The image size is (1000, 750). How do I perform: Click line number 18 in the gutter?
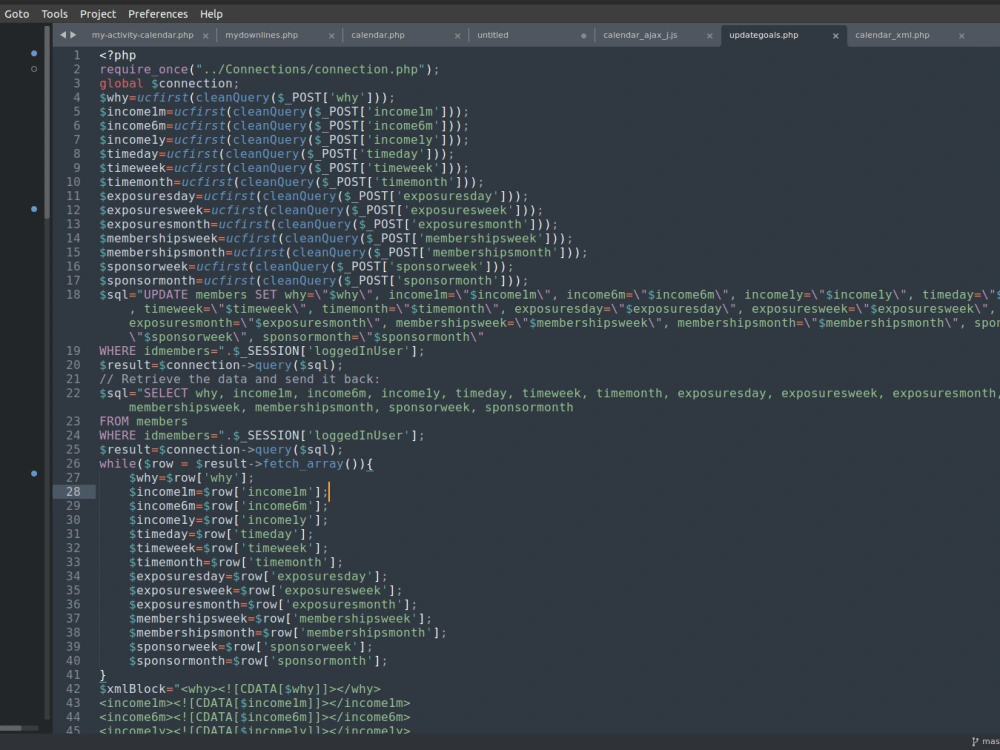73,295
